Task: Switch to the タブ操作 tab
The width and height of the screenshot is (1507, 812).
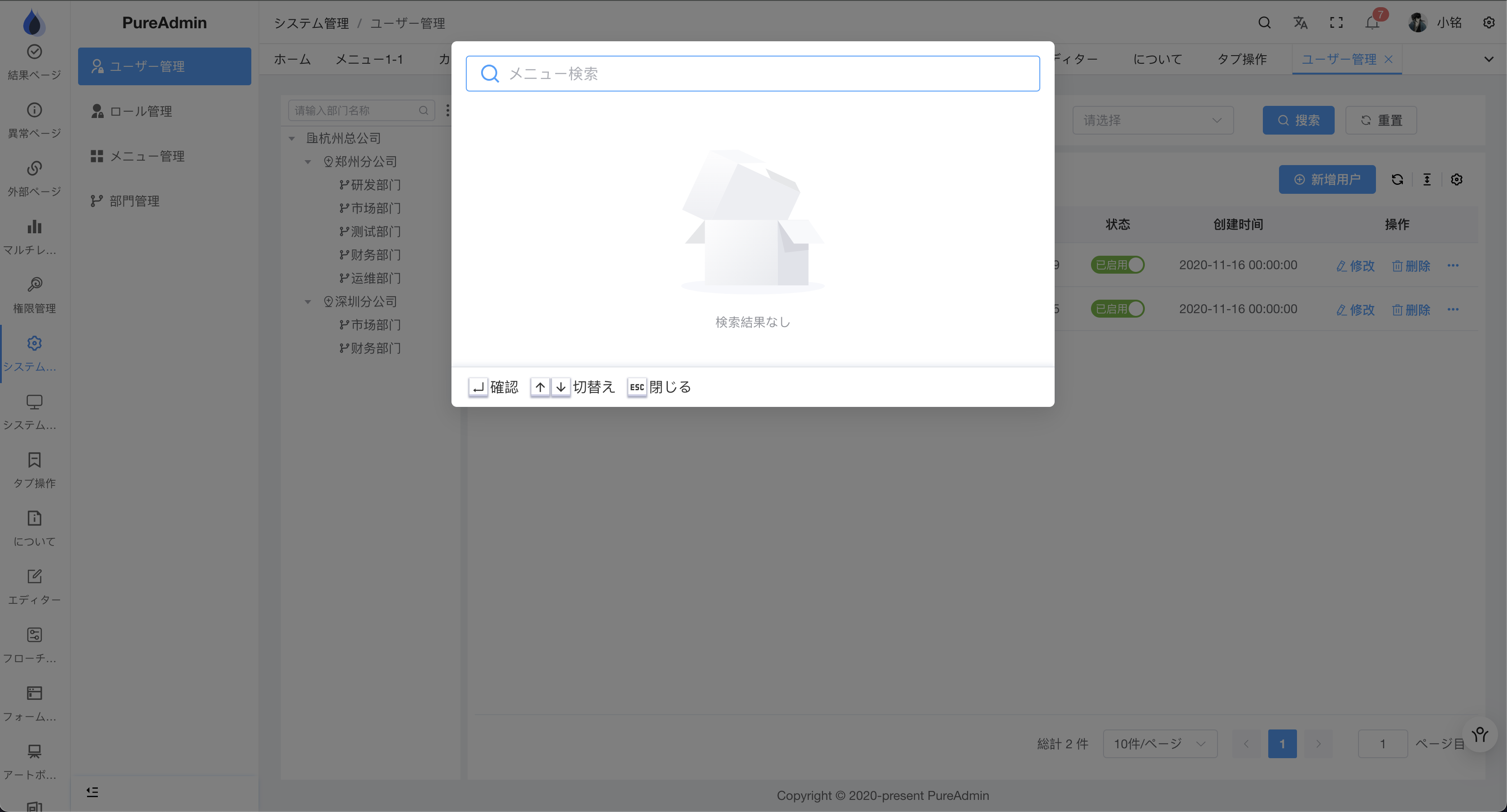Action: 1242,59
